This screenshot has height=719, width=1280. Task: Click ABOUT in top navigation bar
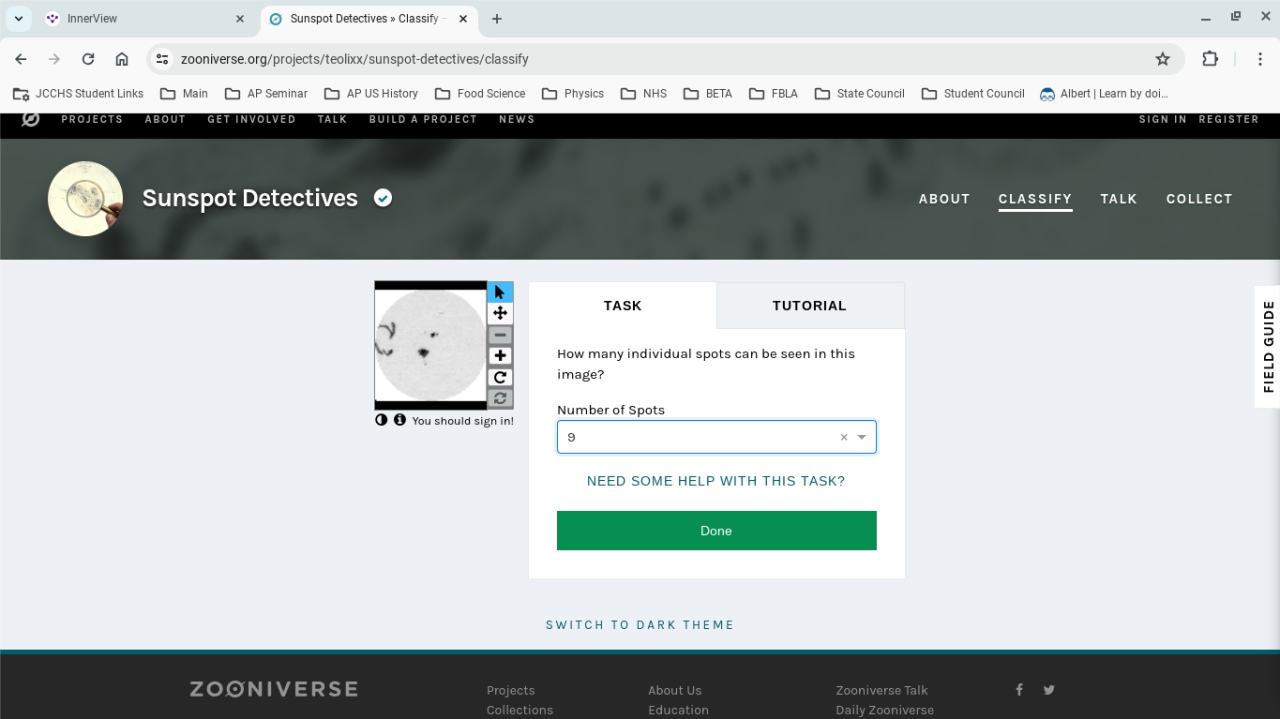click(165, 119)
